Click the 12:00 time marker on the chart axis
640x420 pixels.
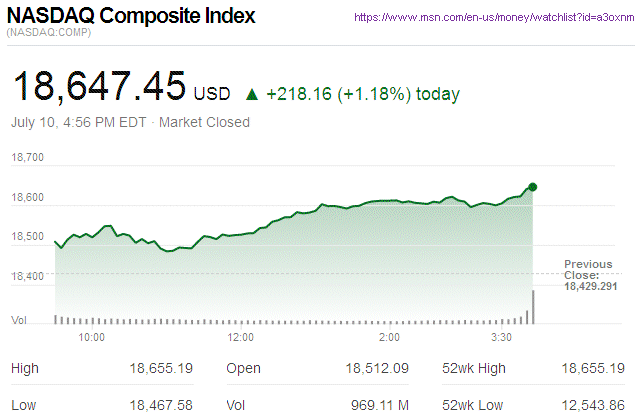pyautogui.click(x=241, y=337)
